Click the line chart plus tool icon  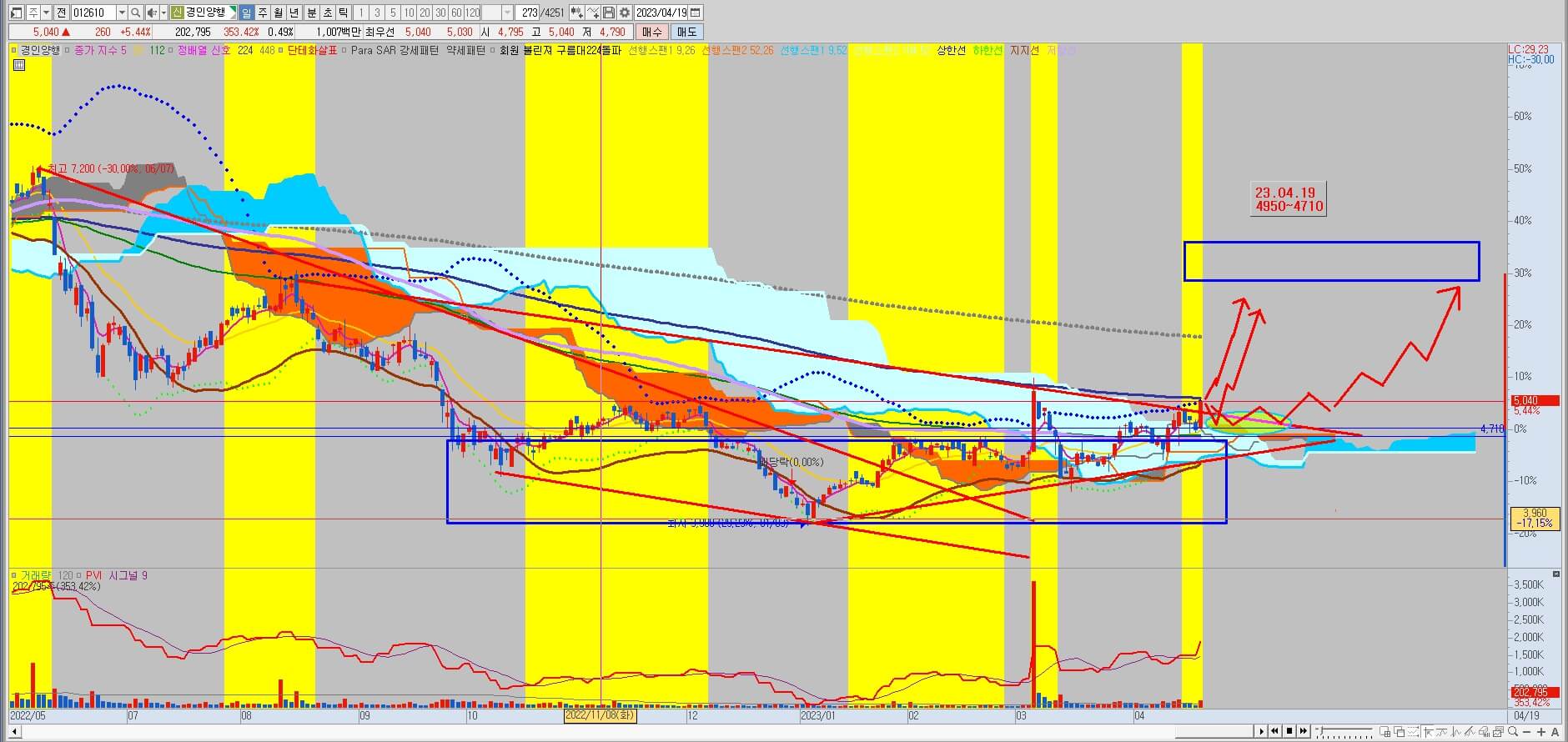pos(593,13)
